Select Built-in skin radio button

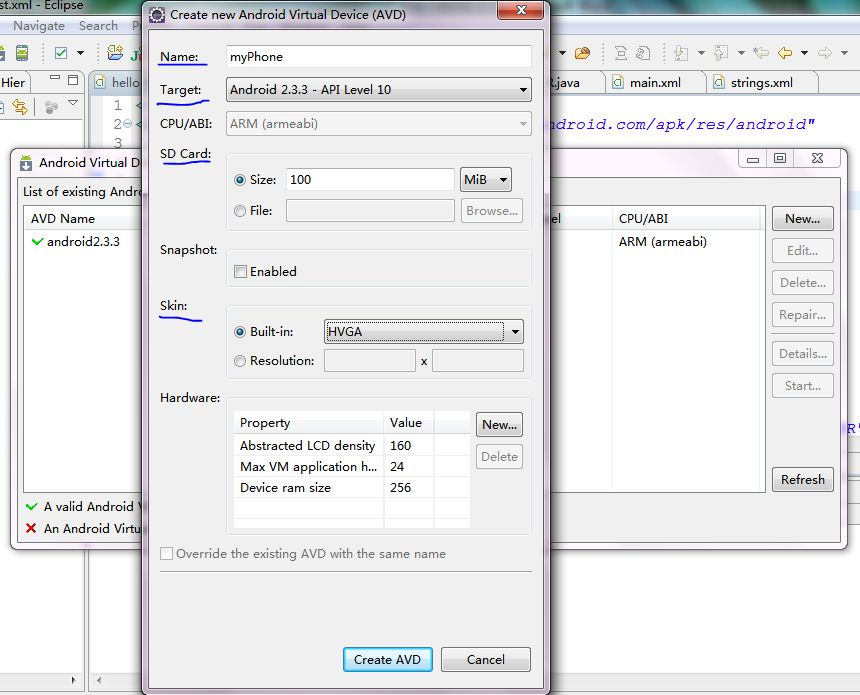tap(240, 332)
